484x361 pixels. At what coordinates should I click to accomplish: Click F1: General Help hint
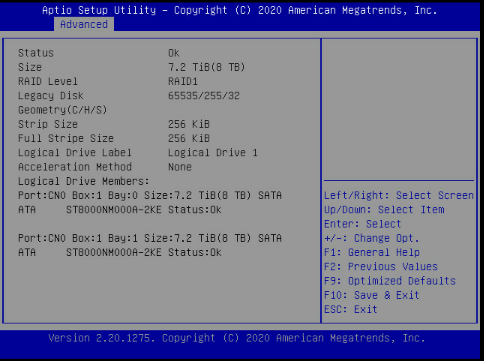click(372, 252)
